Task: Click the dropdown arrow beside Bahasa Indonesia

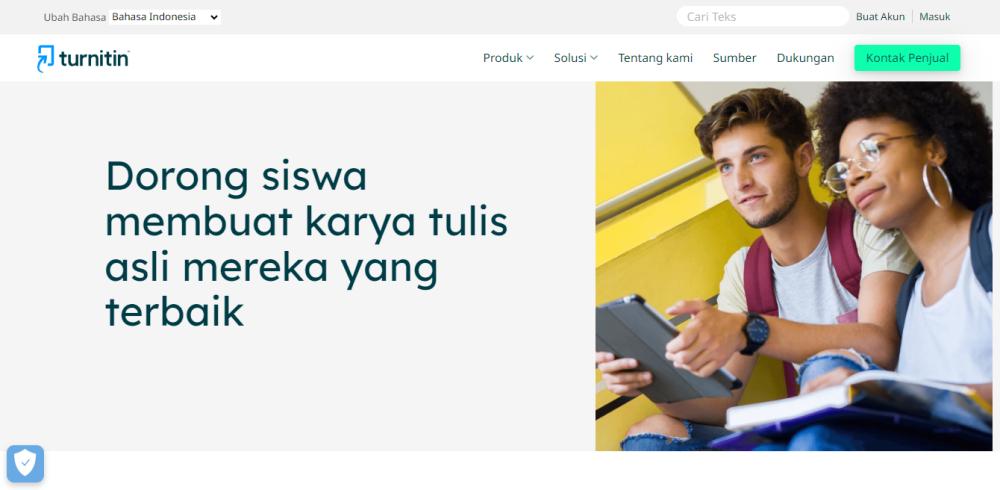Action: 214,17
